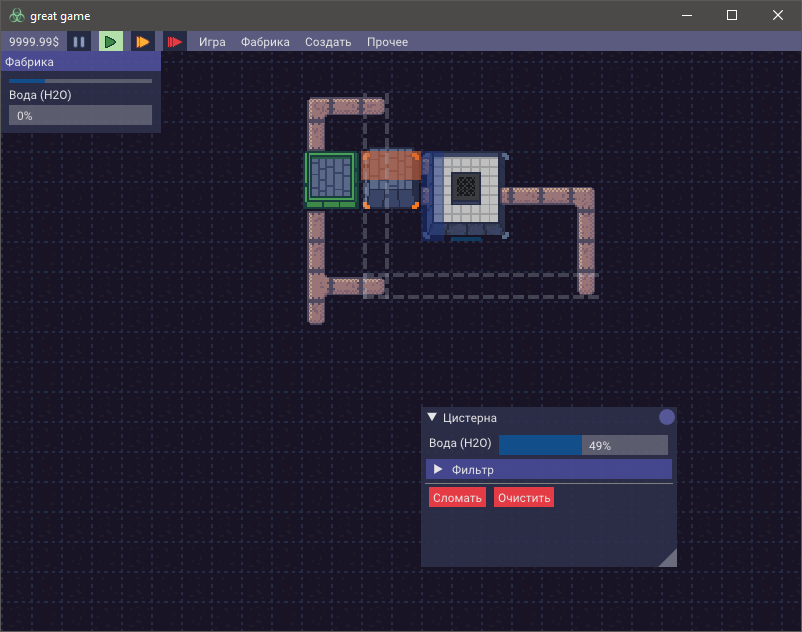802x632 pixels.
Task: Grab the Цистерна panel resize corner
Action: click(669, 559)
